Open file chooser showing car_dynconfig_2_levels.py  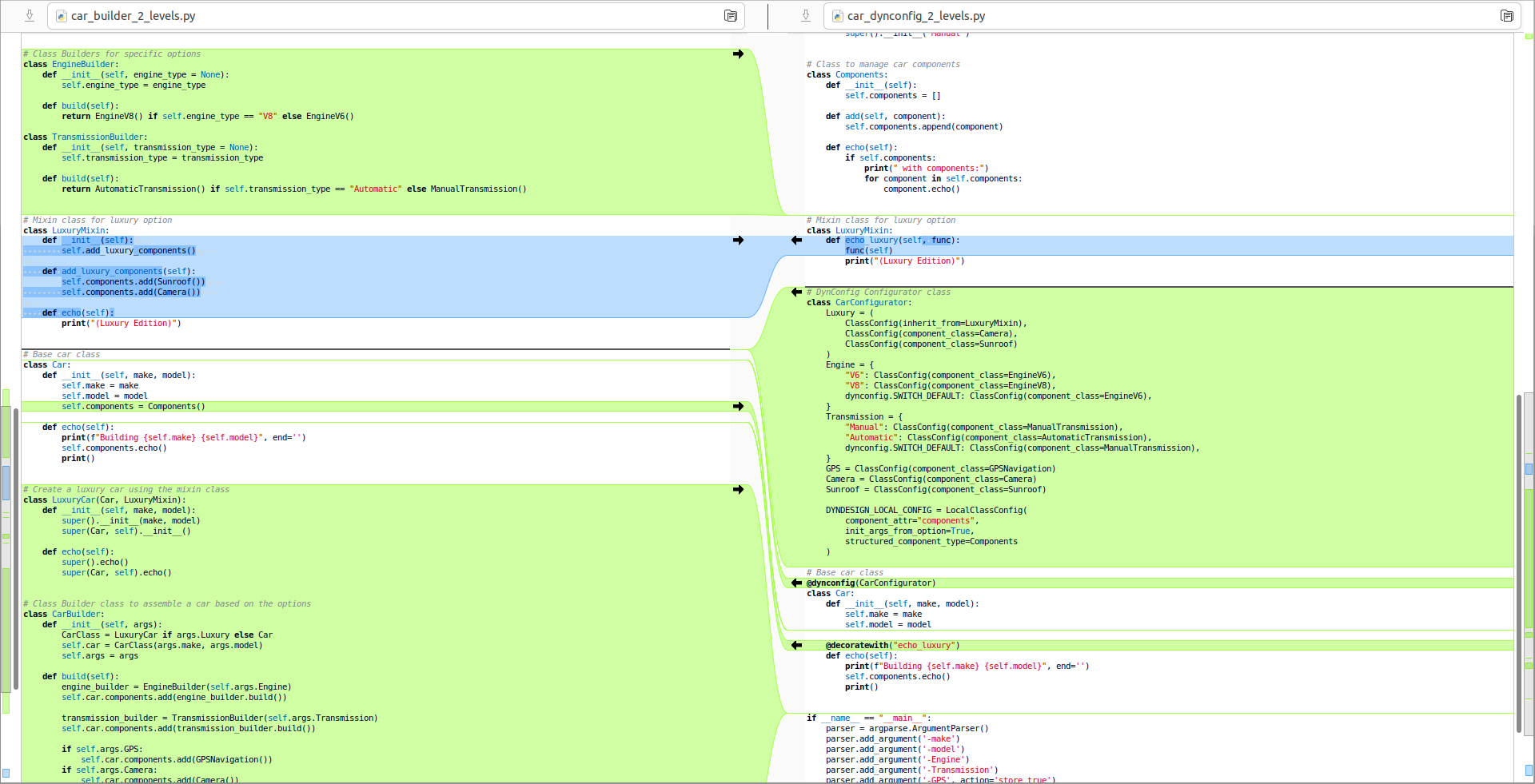pyautogui.click(x=1173, y=16)
